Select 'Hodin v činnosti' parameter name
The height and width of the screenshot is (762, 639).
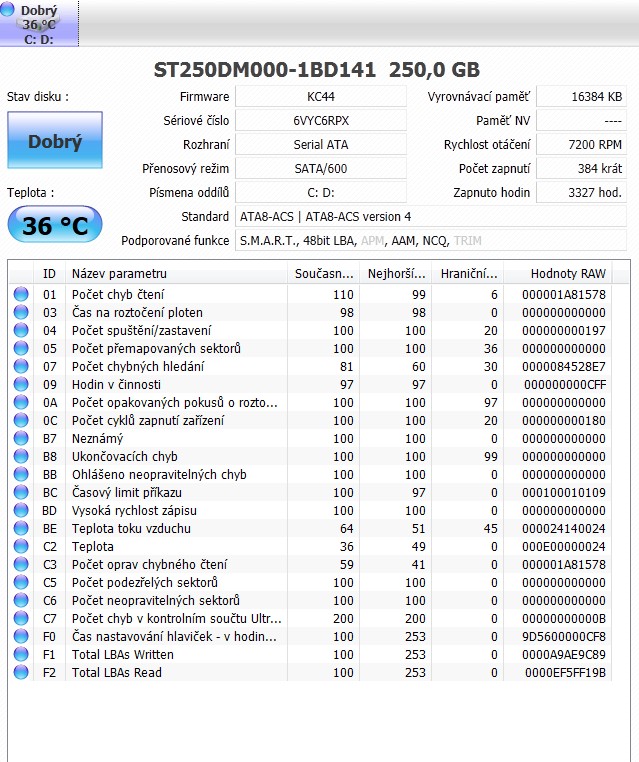[116, 384]
